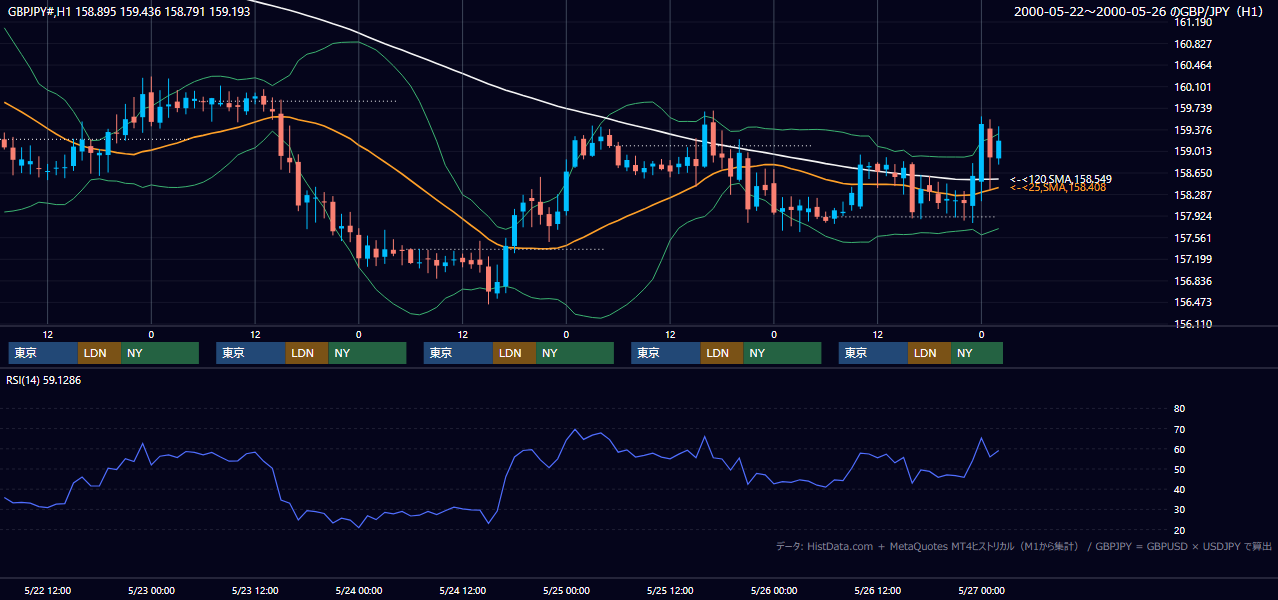Click the 156.473 price level label
The width and height of the screenshot is (1278, 600).
tap(1194, 302)
